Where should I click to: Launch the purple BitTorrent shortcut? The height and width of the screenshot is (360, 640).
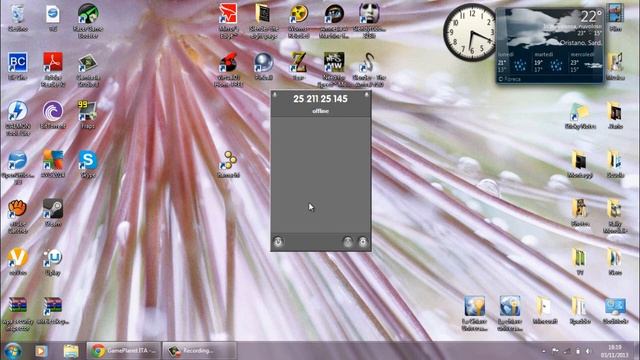click(x=53, y=114)
